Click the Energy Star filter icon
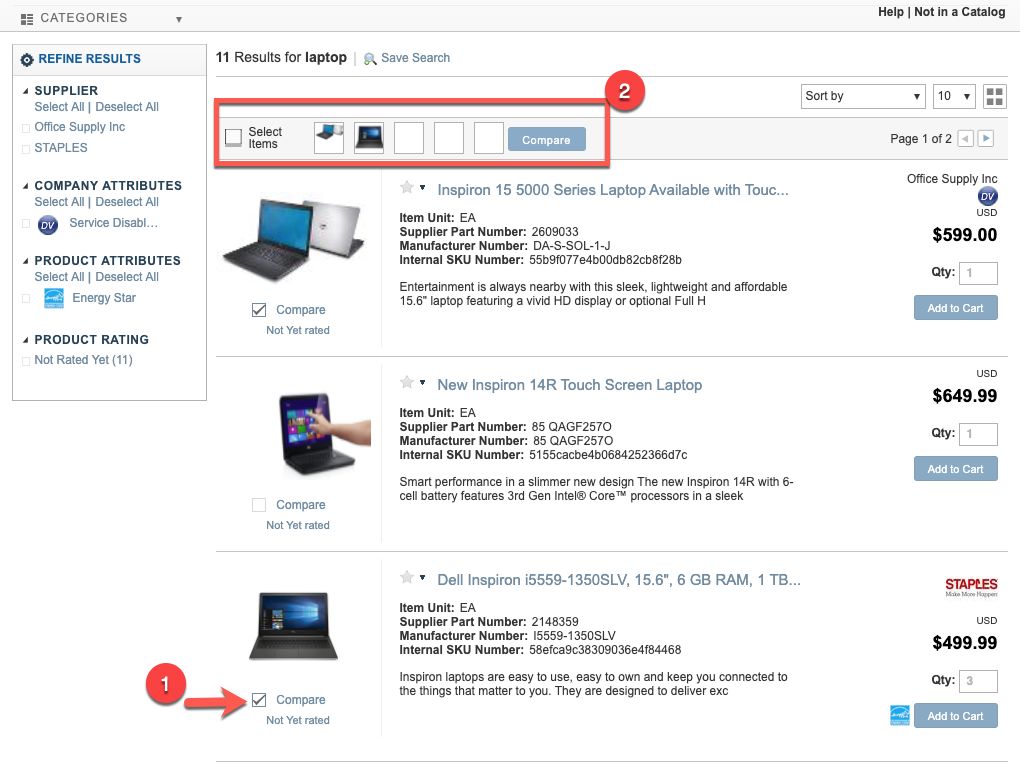Image resolution: width=1020 pixels, height=771 pixels. pyautogui.click(x=54, y=298)
